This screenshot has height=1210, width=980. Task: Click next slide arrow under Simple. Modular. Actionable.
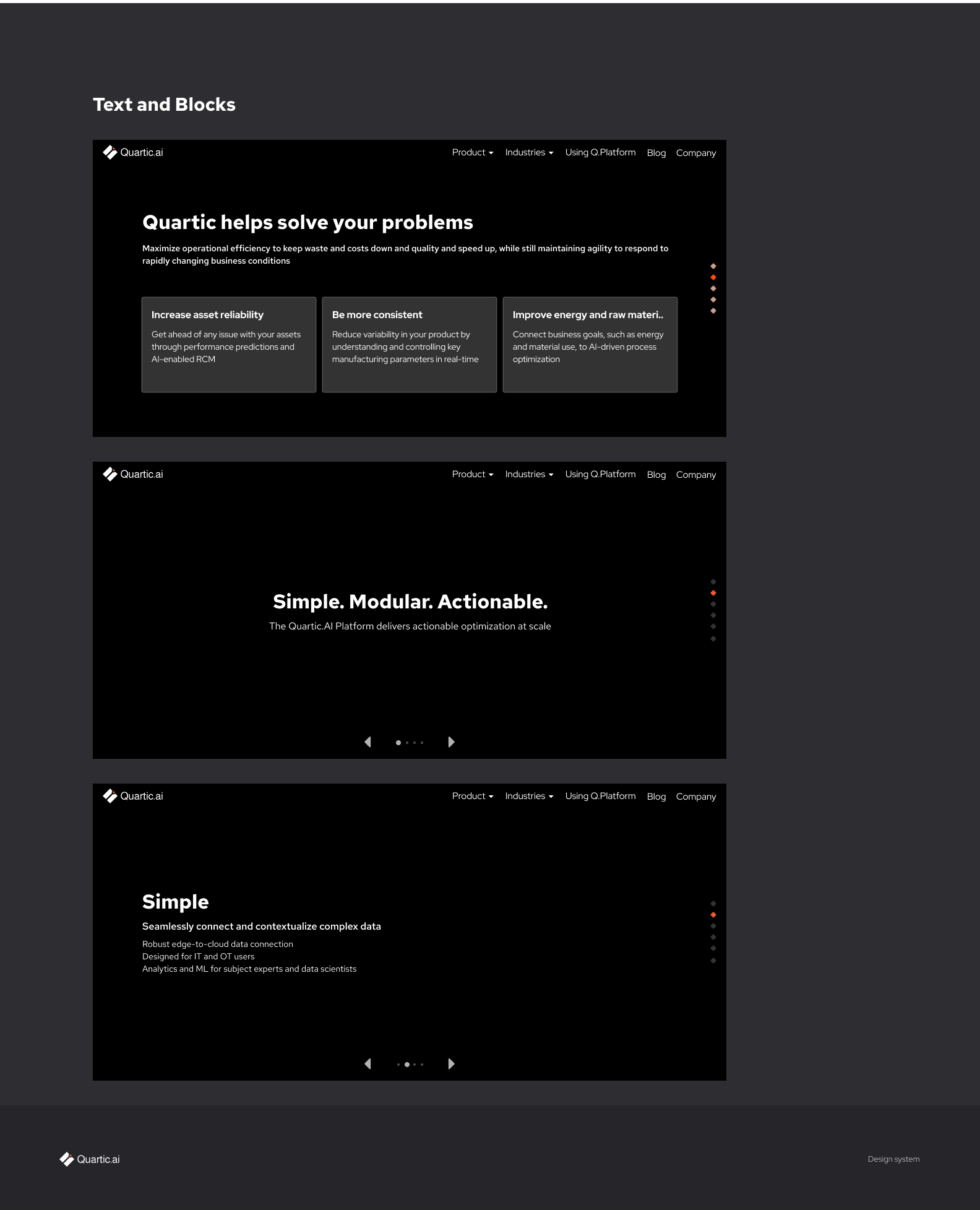(x=452, y=742)
